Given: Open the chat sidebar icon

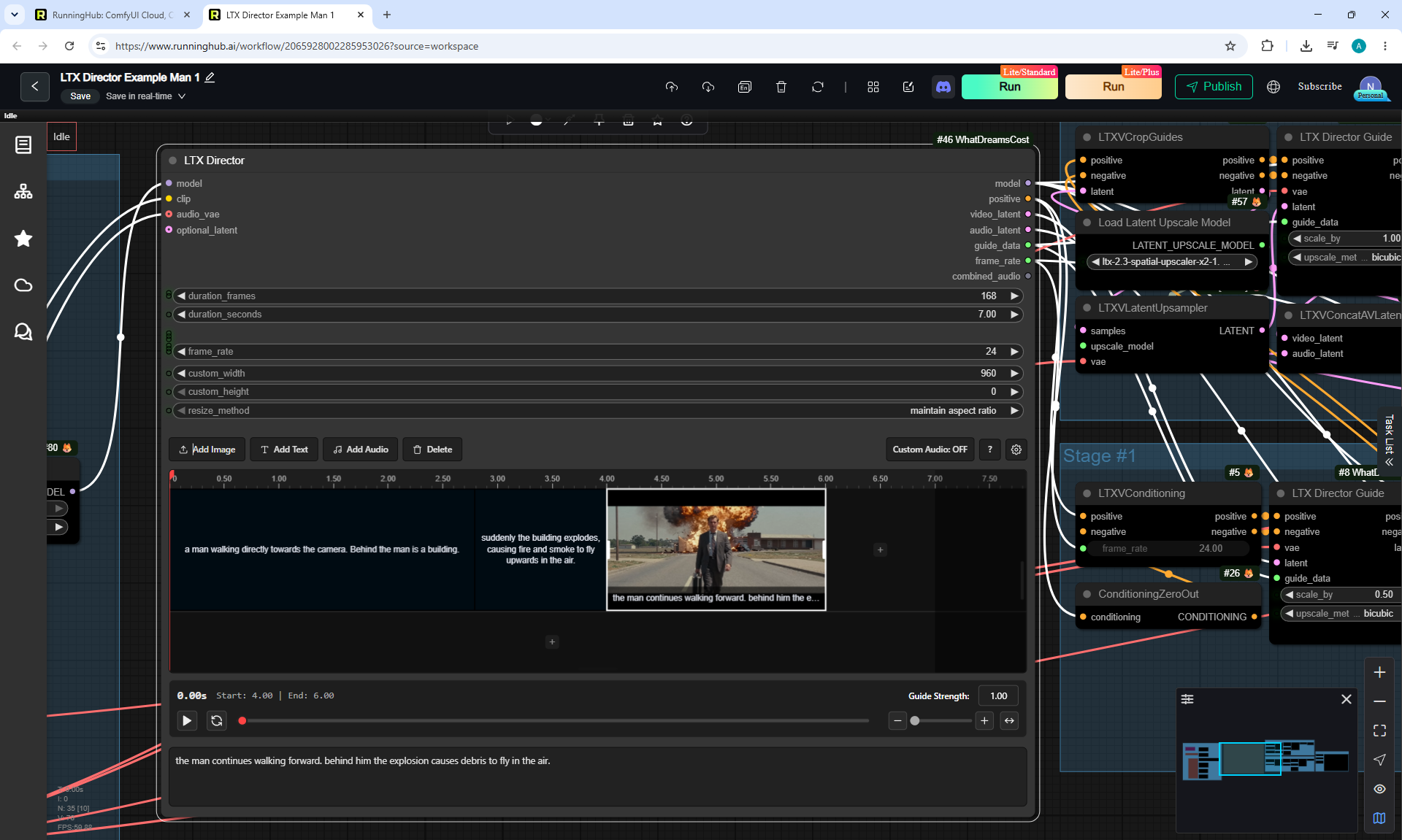Looking at the screenshot, I should click(x=23, y=332).
